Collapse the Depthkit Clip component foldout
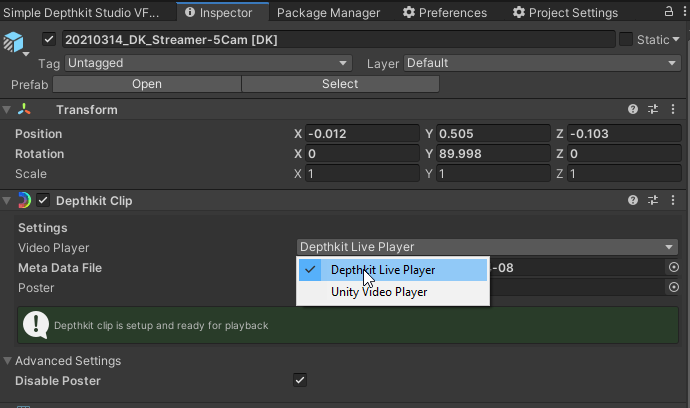The width and height of the screenshot is (690, 408). point(7,200)
